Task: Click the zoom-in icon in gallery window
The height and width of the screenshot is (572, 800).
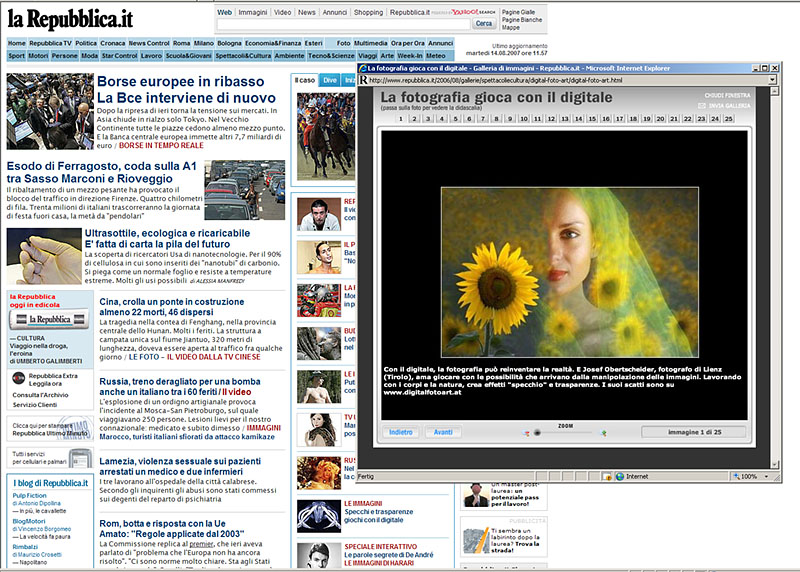Action: [604, 433]
